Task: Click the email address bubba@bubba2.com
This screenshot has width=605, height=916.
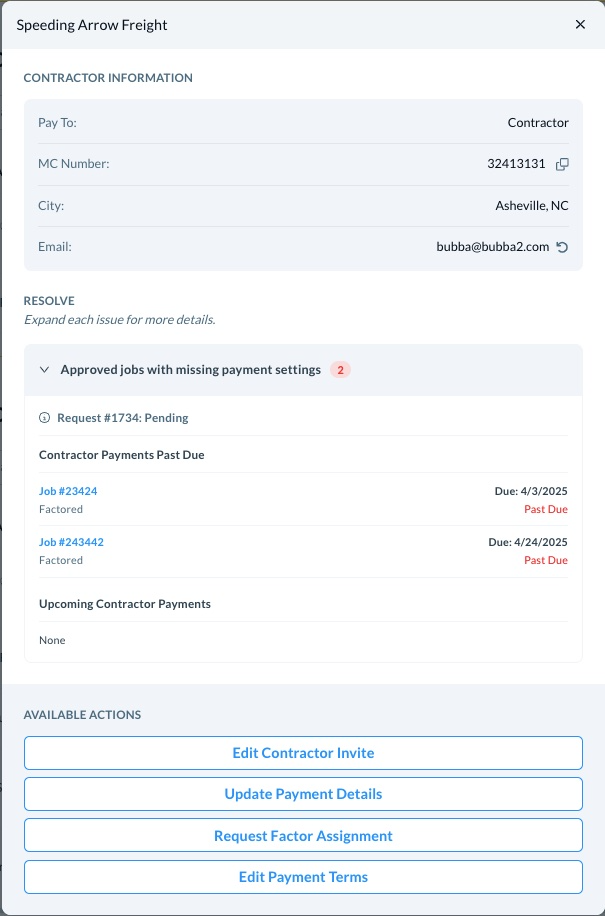Action: click(493, 247)
